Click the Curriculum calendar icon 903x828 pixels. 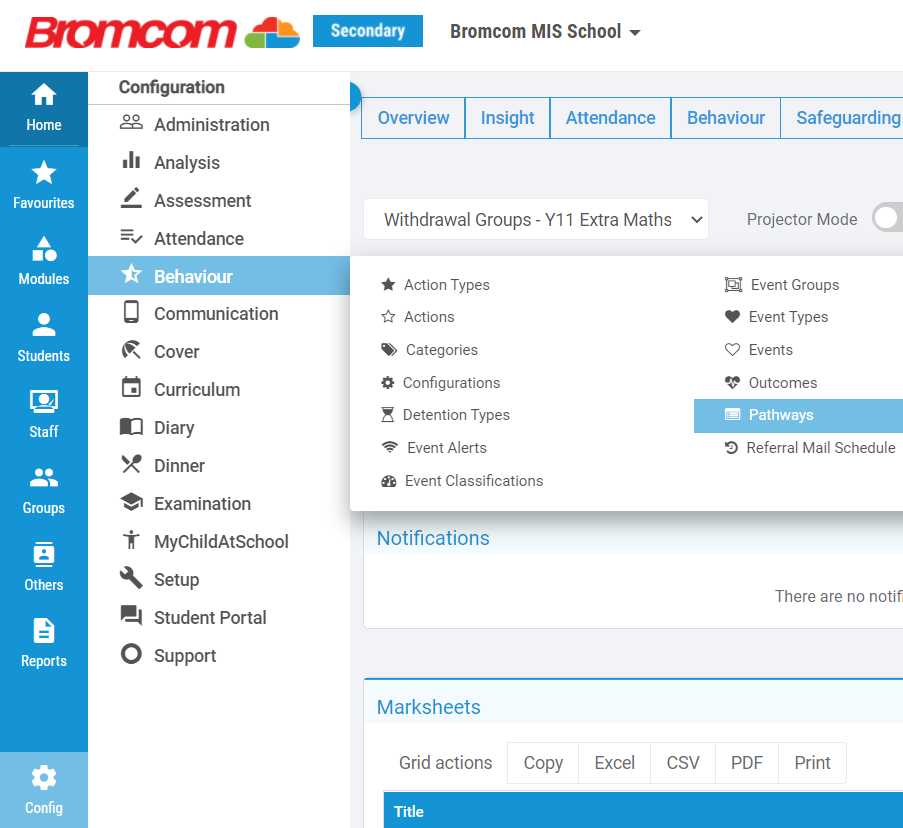click(x=131, y=387)
